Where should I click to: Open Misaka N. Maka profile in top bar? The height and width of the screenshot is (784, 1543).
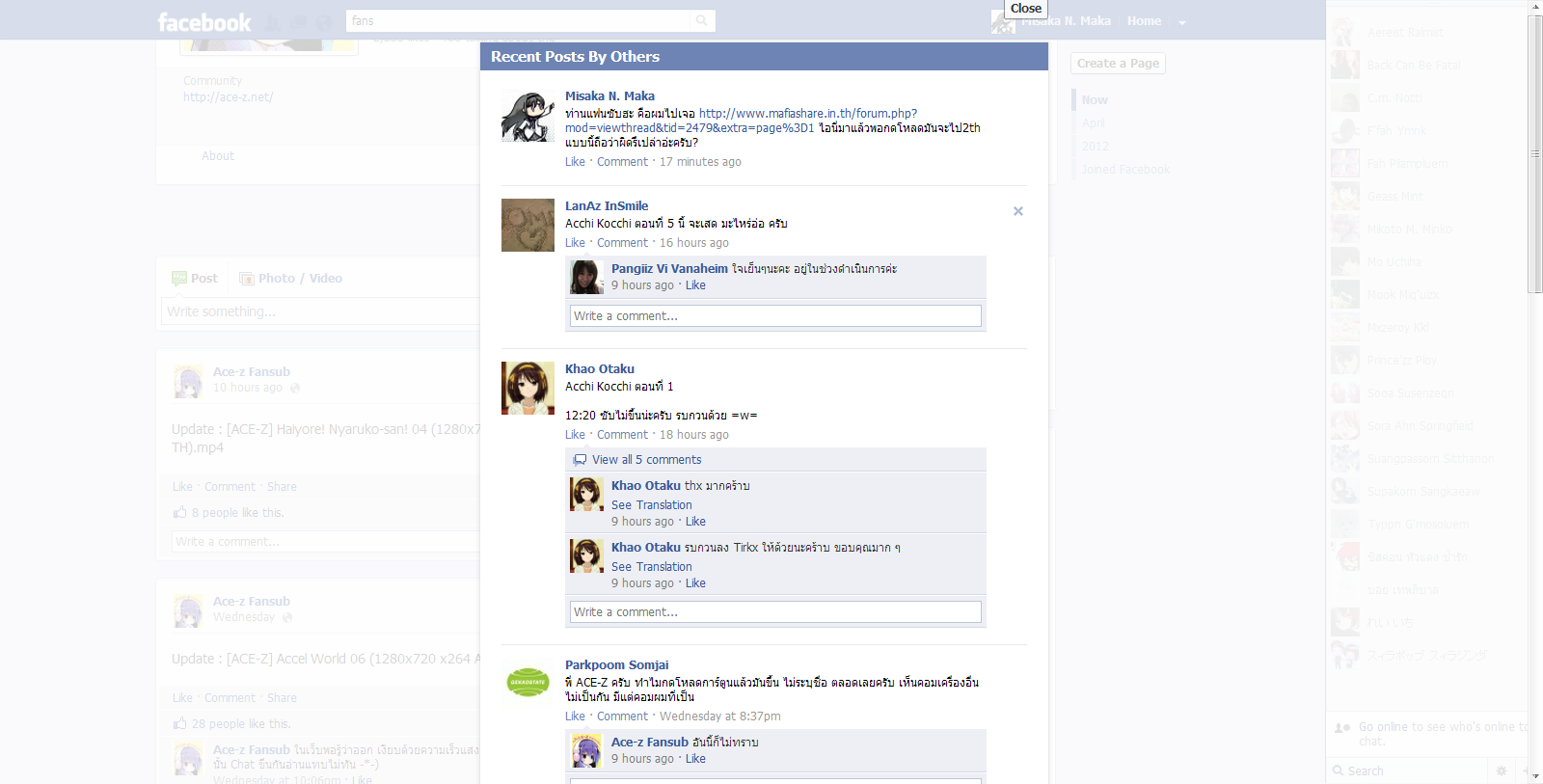click(1066, 20)
